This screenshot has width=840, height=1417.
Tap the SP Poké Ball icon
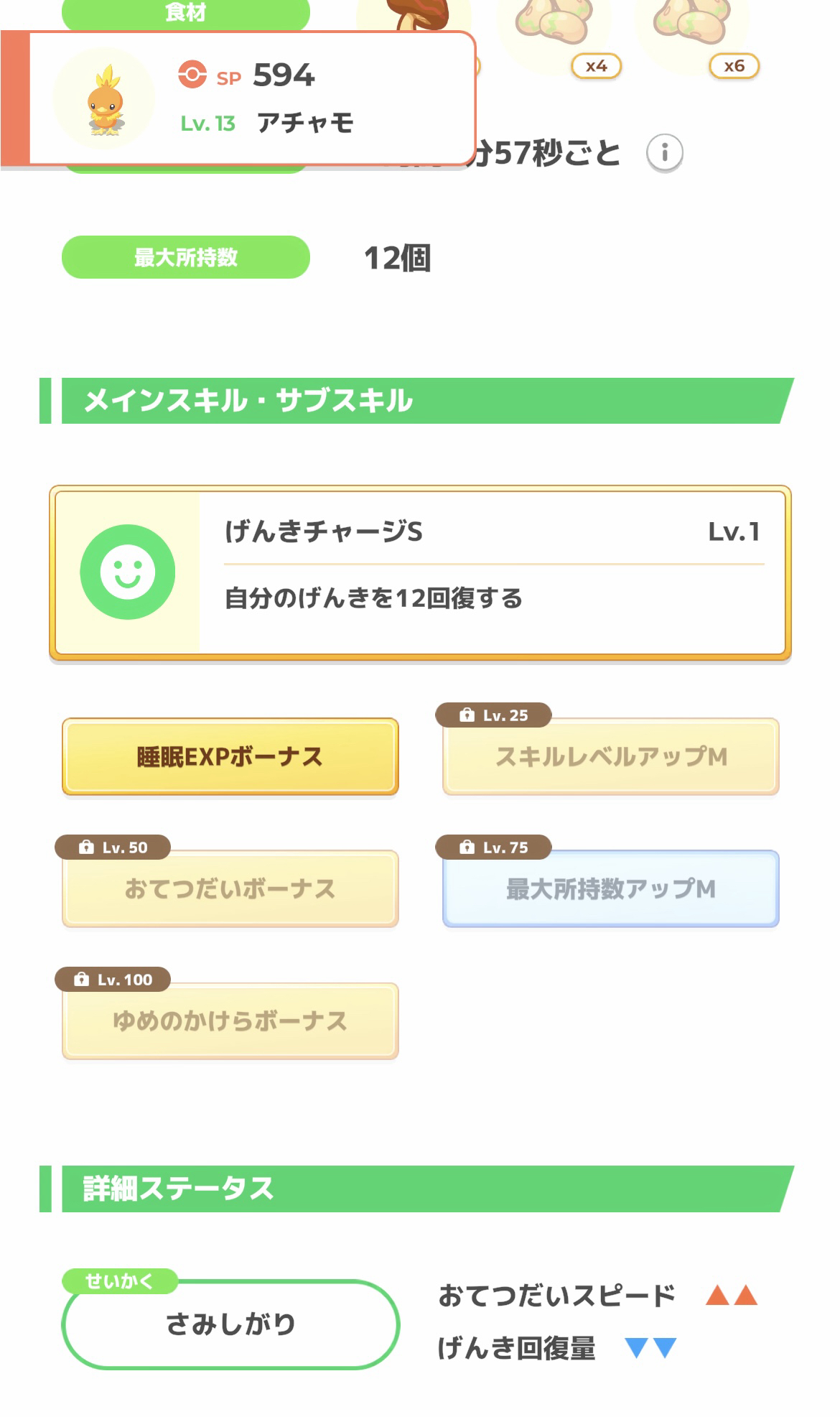[x=192, y=75]
